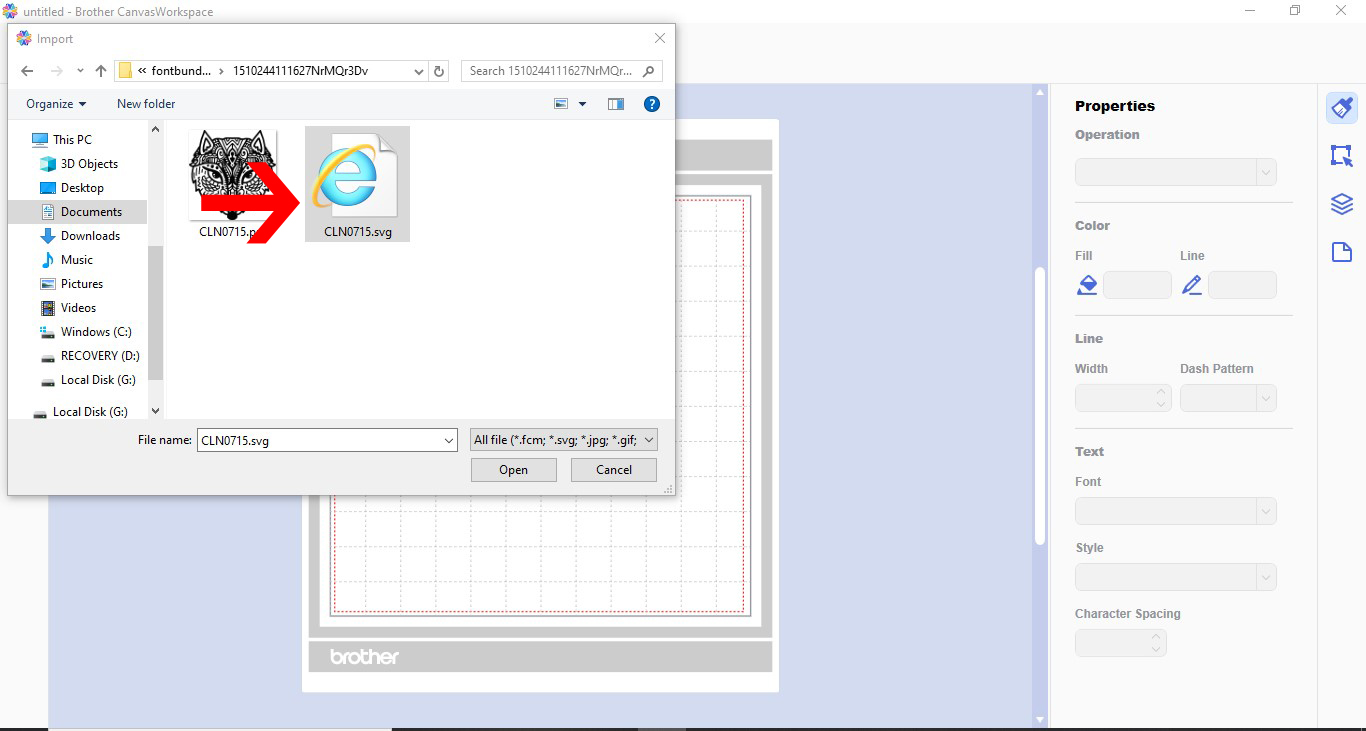The height and width of the screenshot is (731, 1366).
Task: Select This PC in navigation pane
Action: point(72,140)
